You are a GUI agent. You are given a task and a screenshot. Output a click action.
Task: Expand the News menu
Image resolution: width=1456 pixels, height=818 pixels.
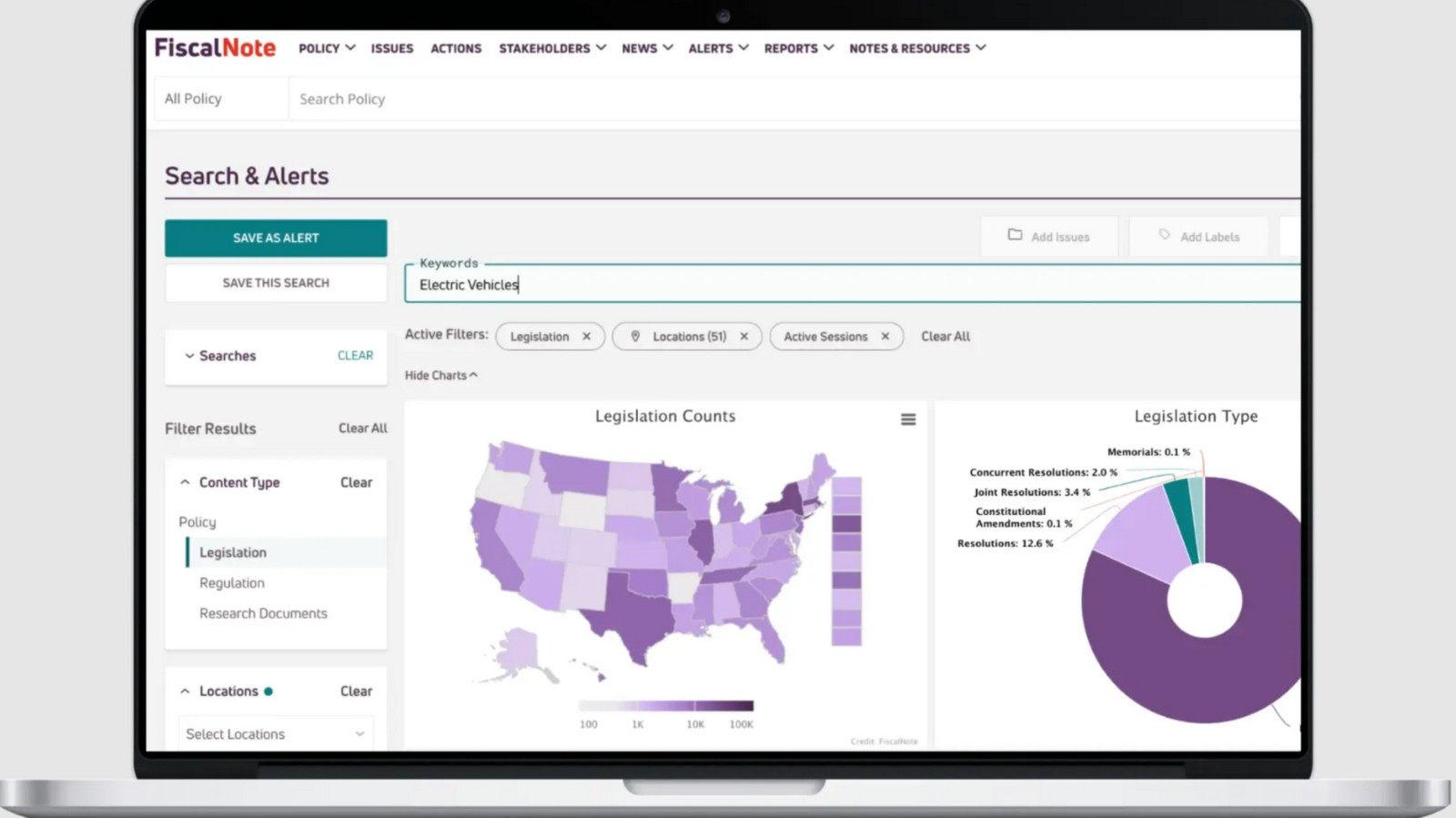click(647, 48)
